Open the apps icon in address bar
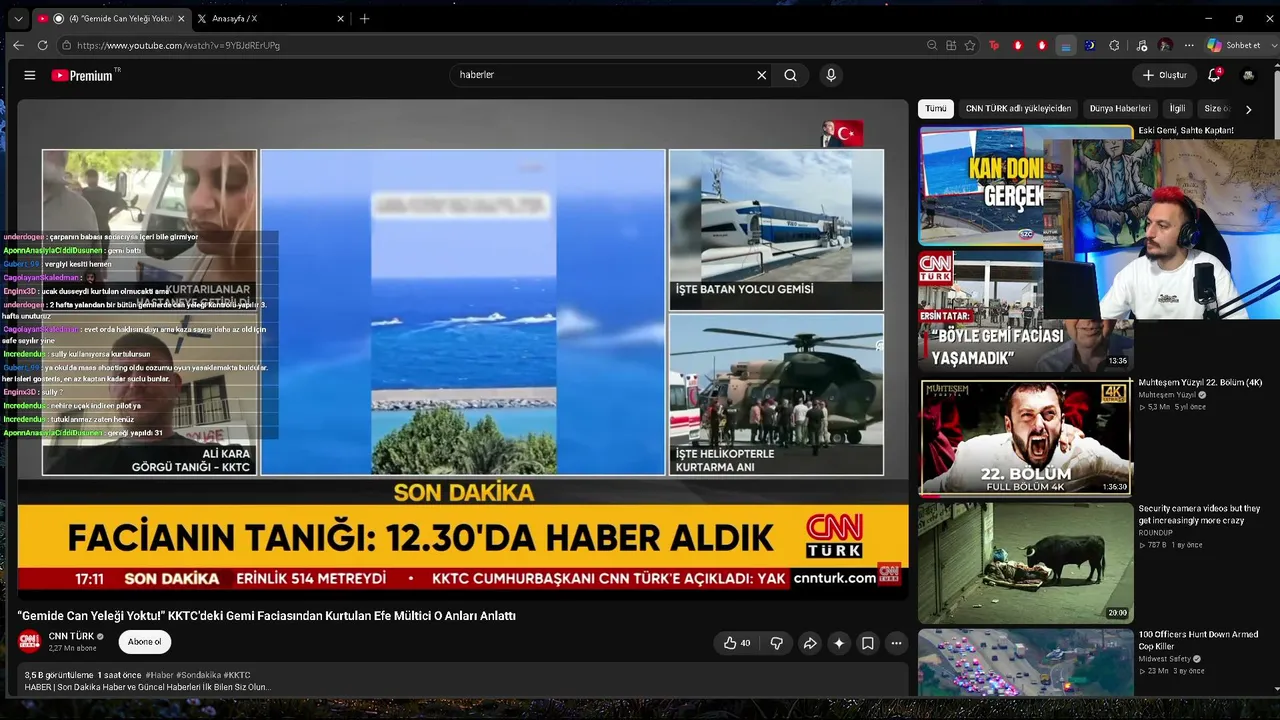This screenshot has width=1280, height=720. tap(951, 45)
